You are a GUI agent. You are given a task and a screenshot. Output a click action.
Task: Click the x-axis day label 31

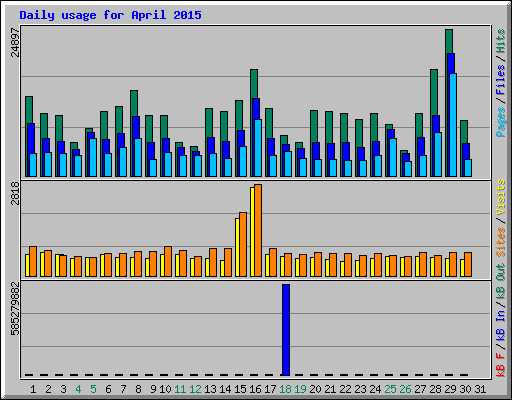point(480,389)
